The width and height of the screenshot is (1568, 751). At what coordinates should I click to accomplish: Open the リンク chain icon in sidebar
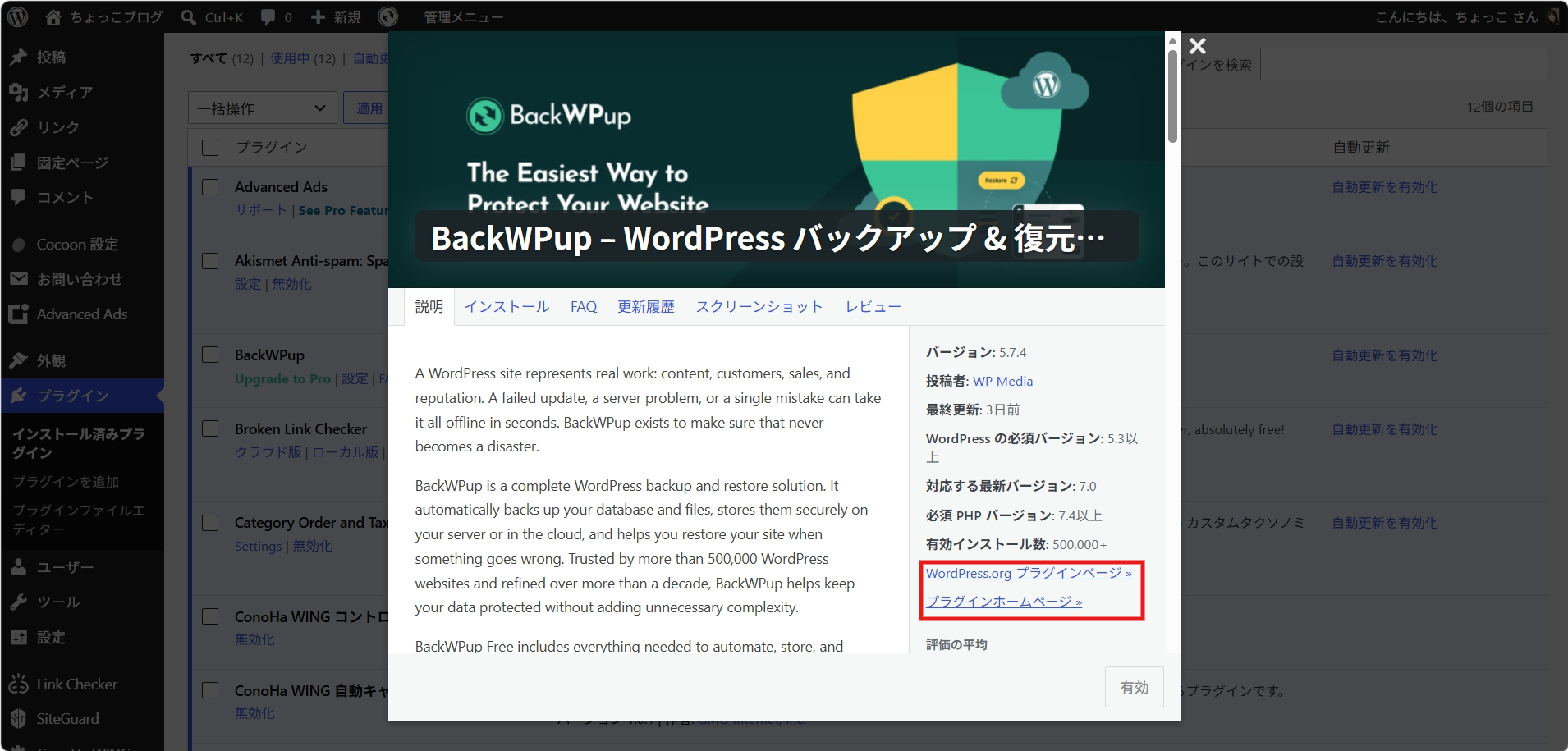pyautogui.click(x=19, y=127)
